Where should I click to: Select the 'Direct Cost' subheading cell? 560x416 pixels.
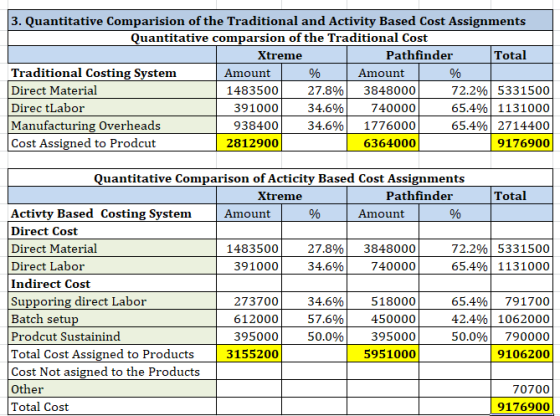(112, 231)
